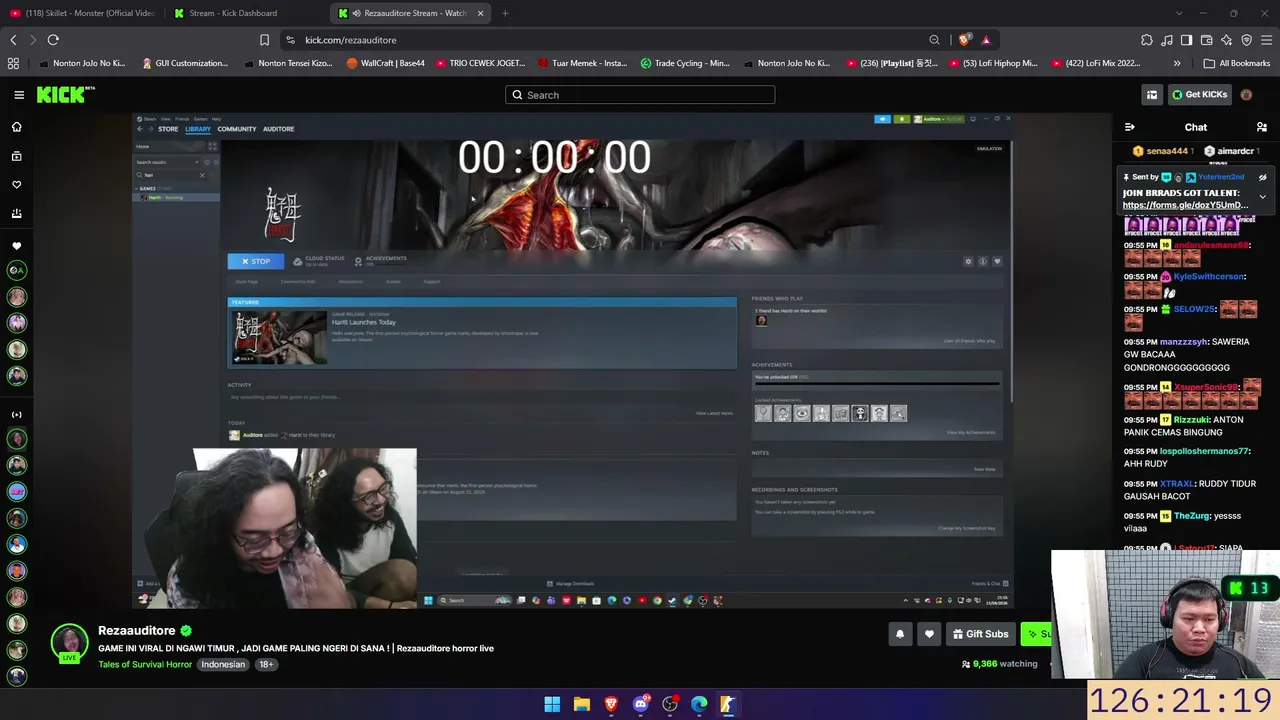Open the Browse icon below Home in sidebar
The width and height of the screenshot is (1280, 720).
(16, 156)
